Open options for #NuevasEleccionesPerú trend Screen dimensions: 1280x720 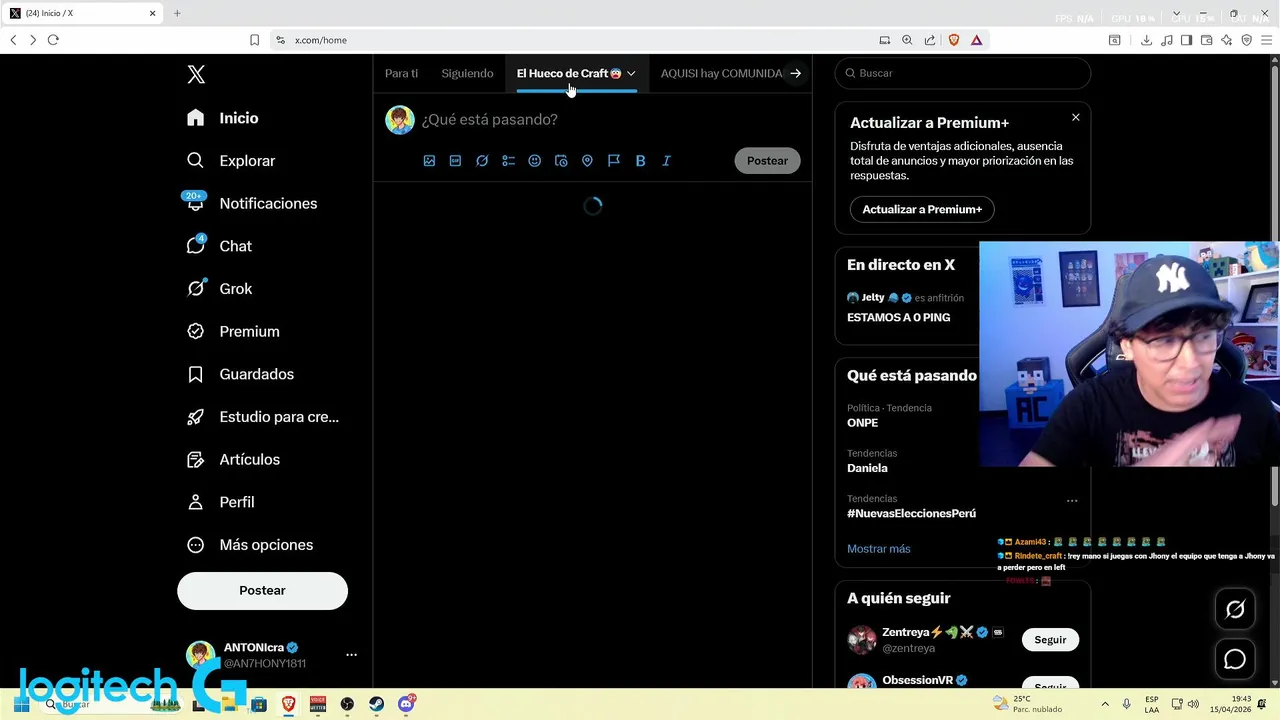coord(1072,500)
